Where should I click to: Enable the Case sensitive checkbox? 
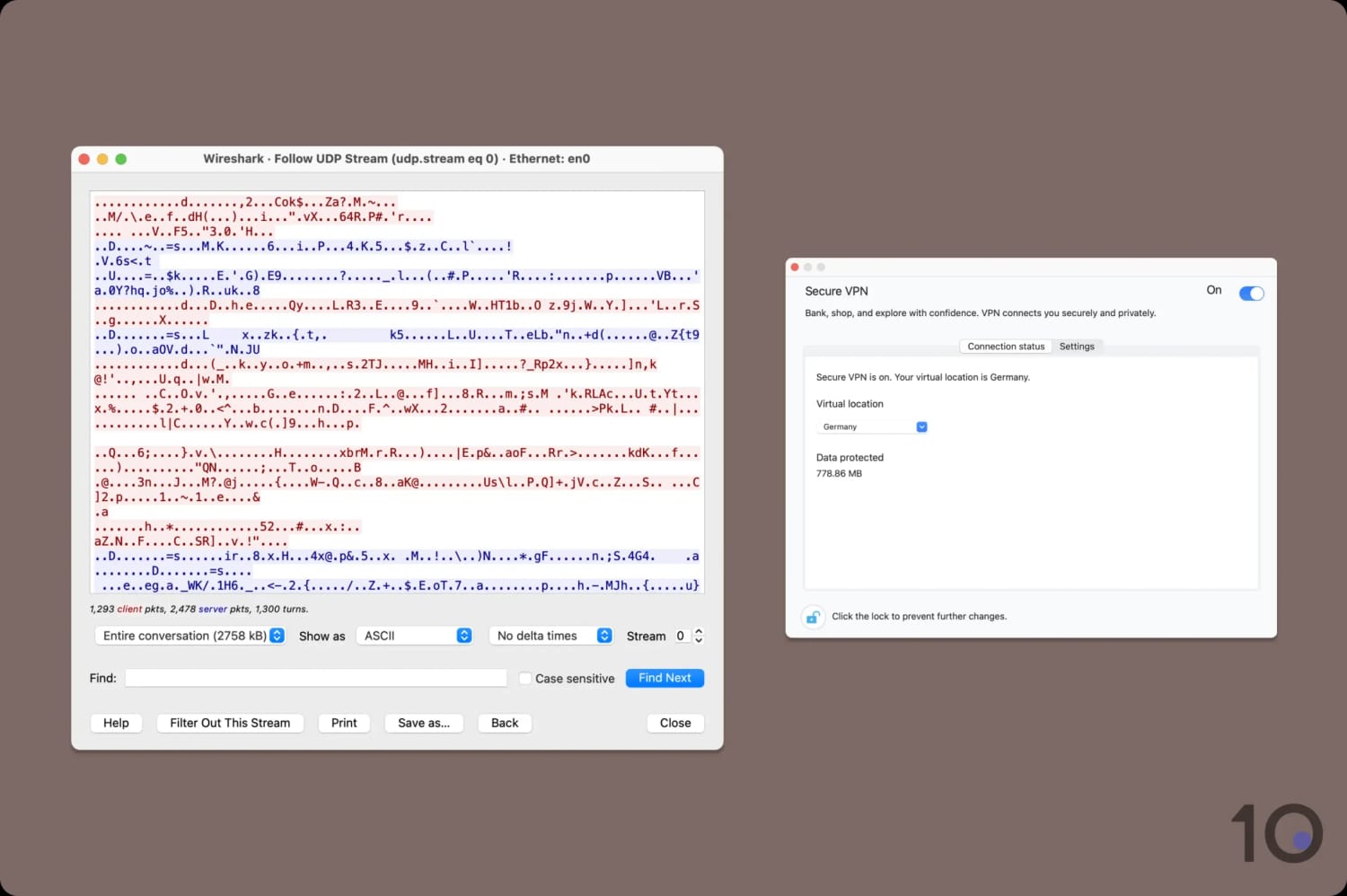tap(525, 679)
